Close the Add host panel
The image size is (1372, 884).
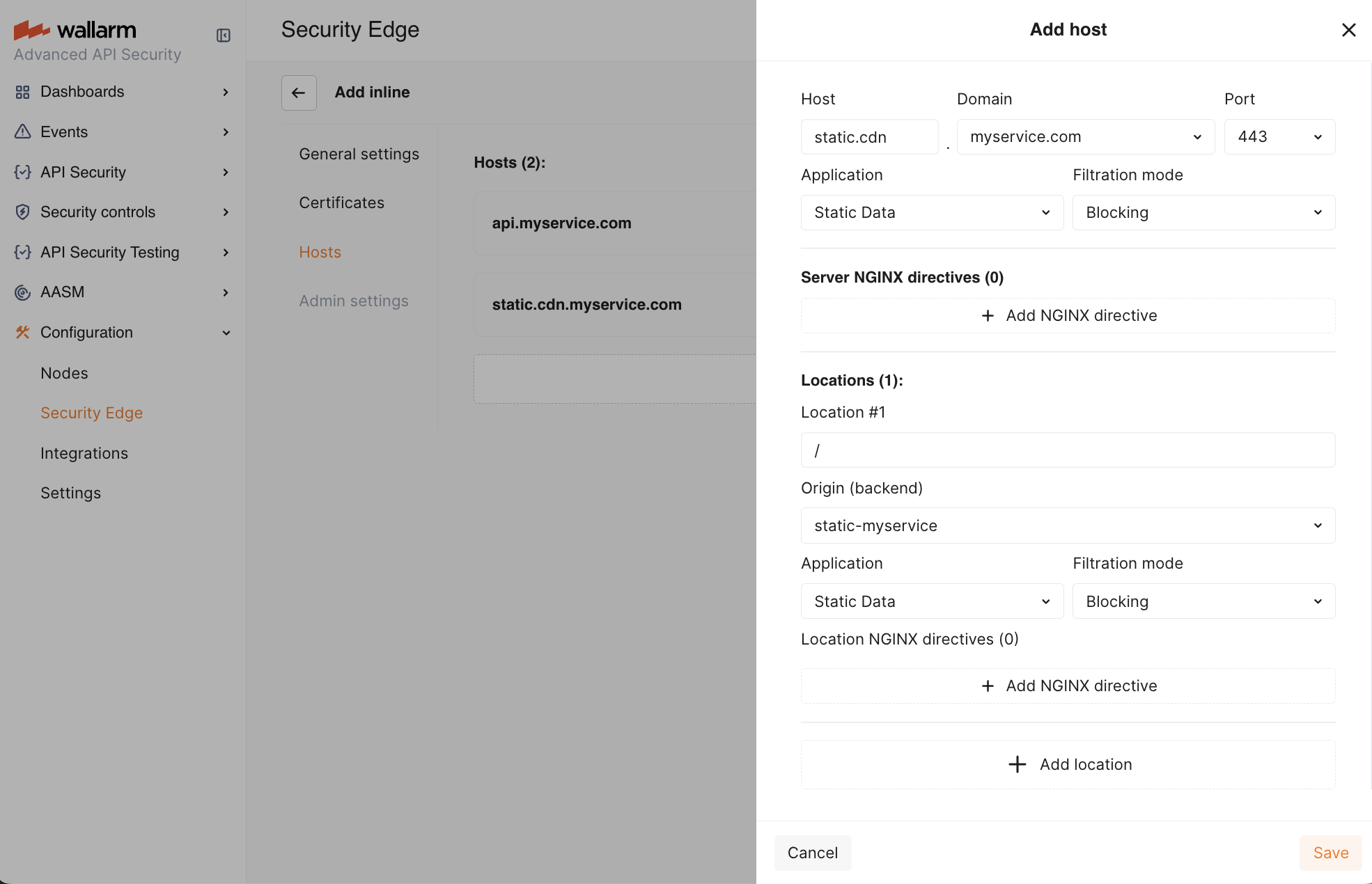1348,30
